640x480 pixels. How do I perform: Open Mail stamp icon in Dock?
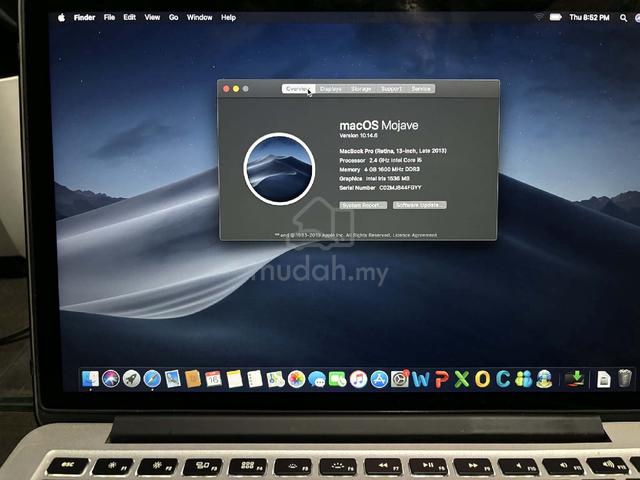(173, 379)
